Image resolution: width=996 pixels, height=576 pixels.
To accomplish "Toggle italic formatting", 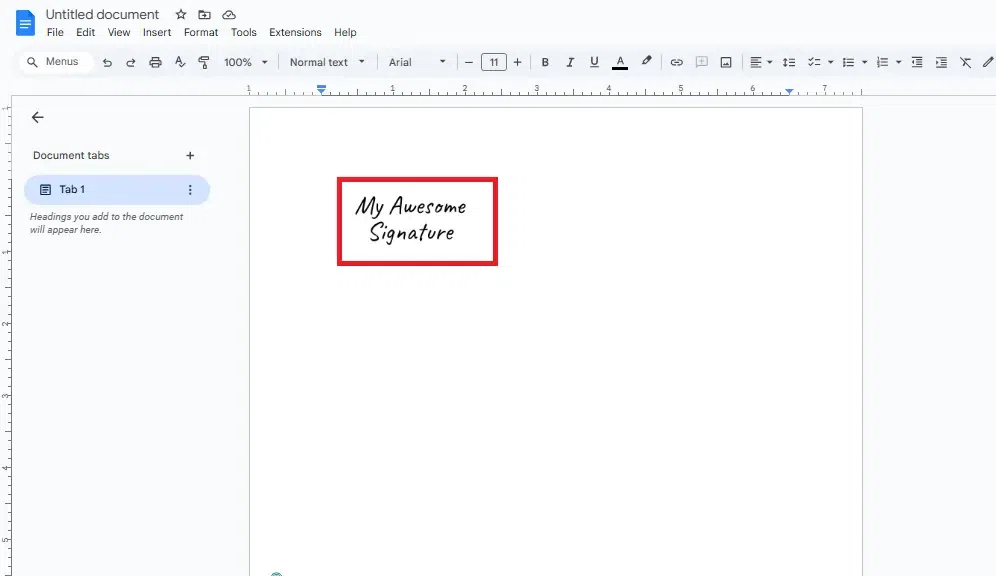I will pos(570,62).
